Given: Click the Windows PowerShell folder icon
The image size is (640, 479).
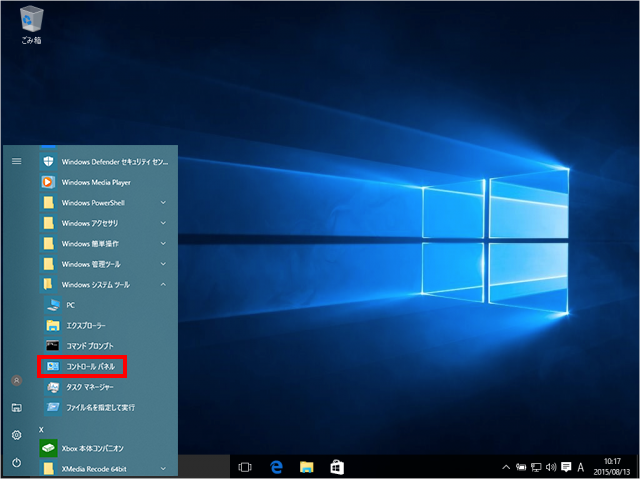Looking at the screenshot, I should pyautogui.click(x=48, y=202).
